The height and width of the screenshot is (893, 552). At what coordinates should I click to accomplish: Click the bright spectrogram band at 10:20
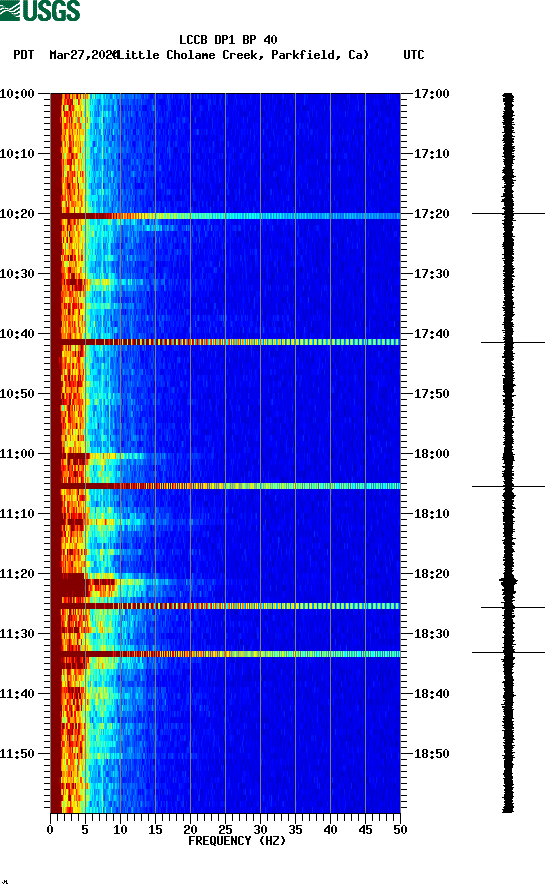coord(226,216)
